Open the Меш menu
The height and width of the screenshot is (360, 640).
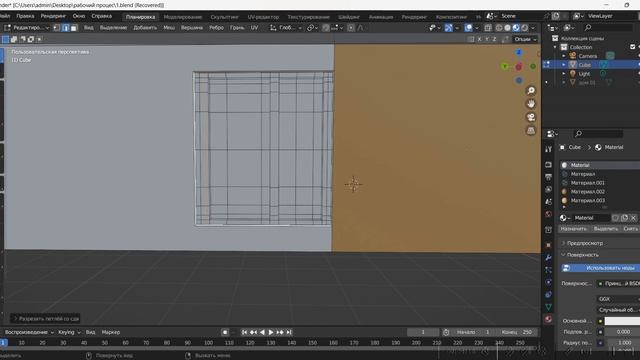(169, 28)
